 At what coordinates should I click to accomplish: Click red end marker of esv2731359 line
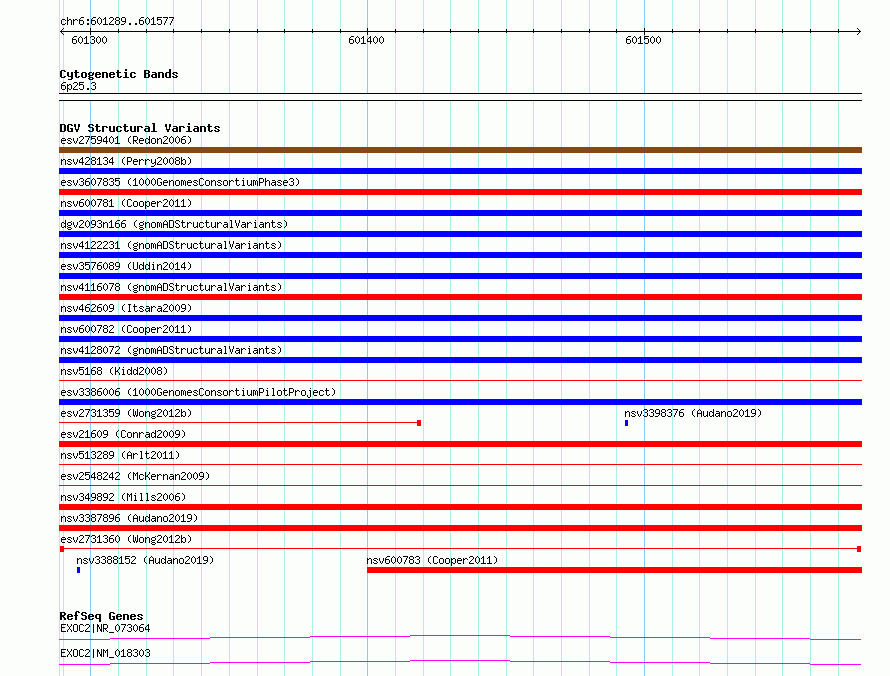419,423
